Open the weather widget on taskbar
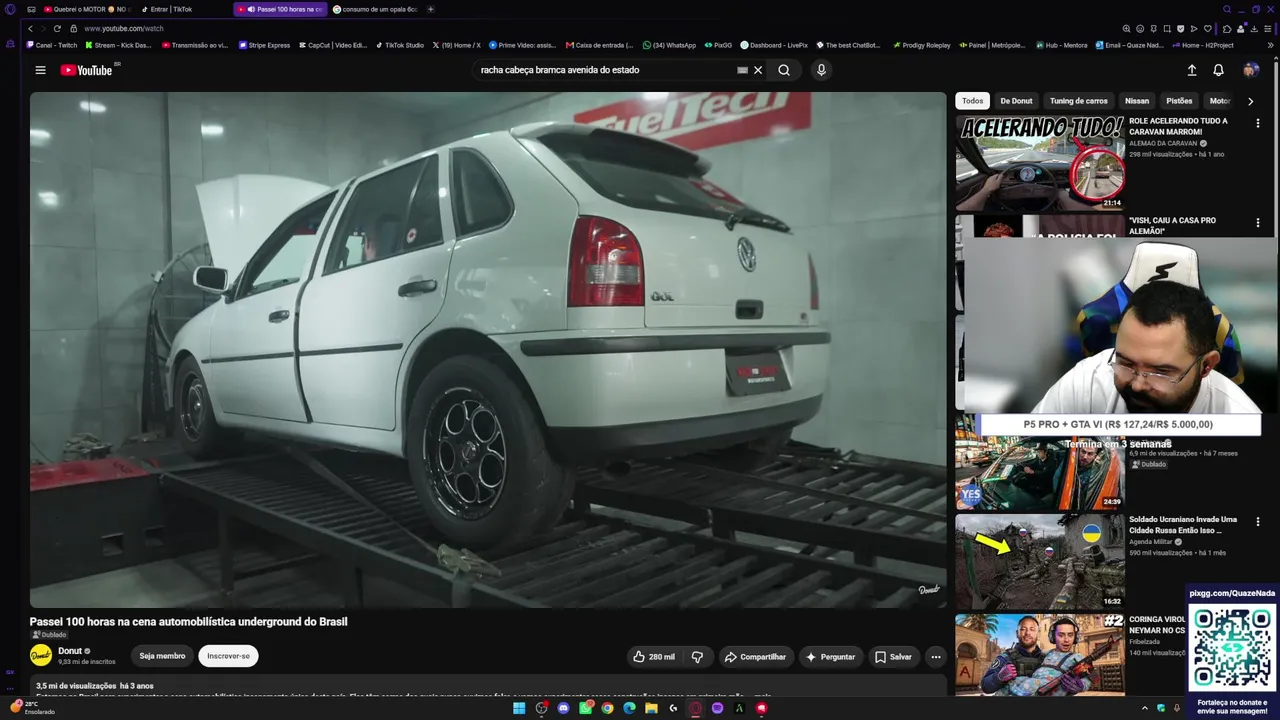Viewport: 1280px width, 720px height. pos(34,707)
